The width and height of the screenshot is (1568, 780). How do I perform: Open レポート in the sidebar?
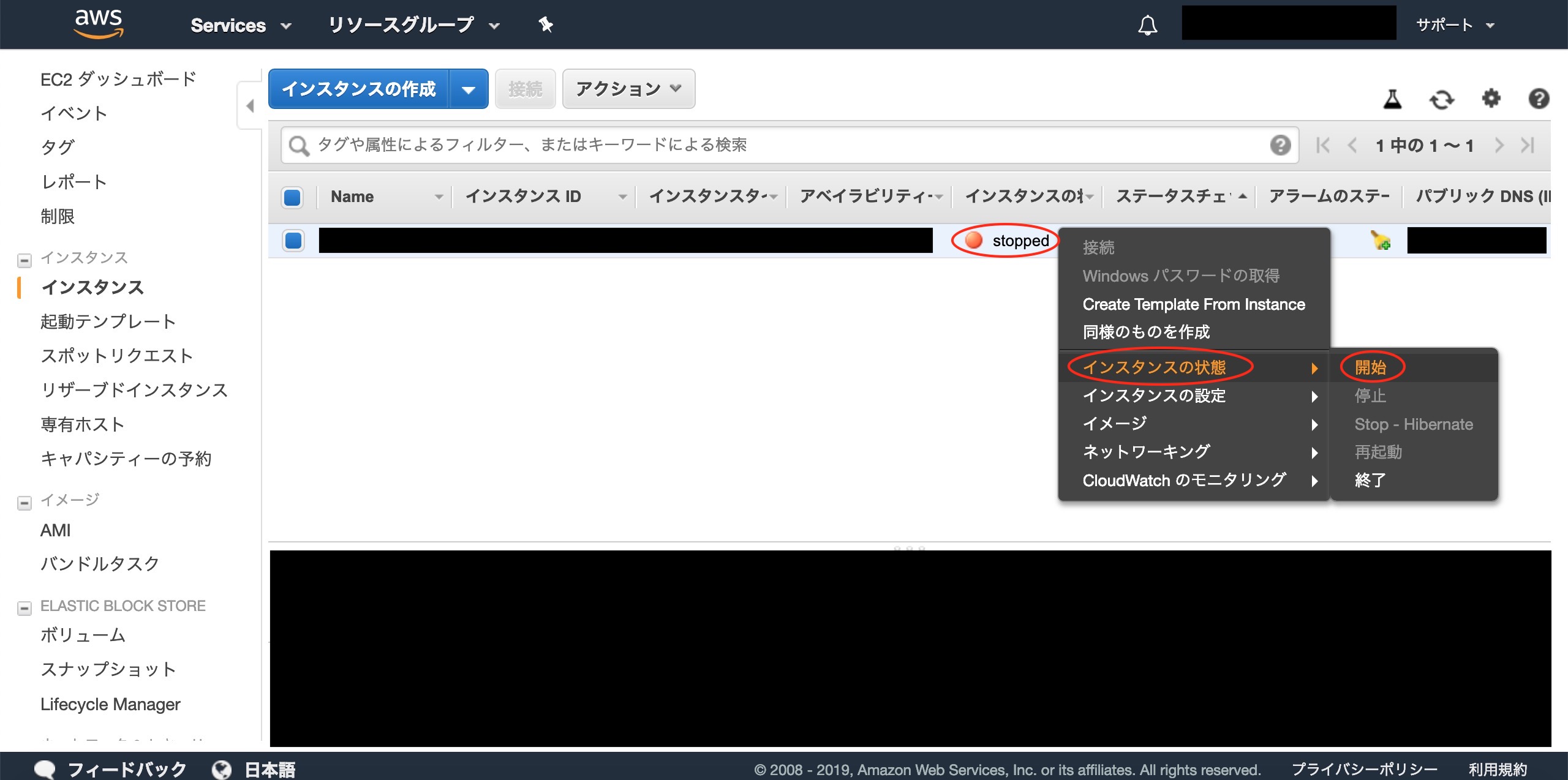(x=74, y=182)
